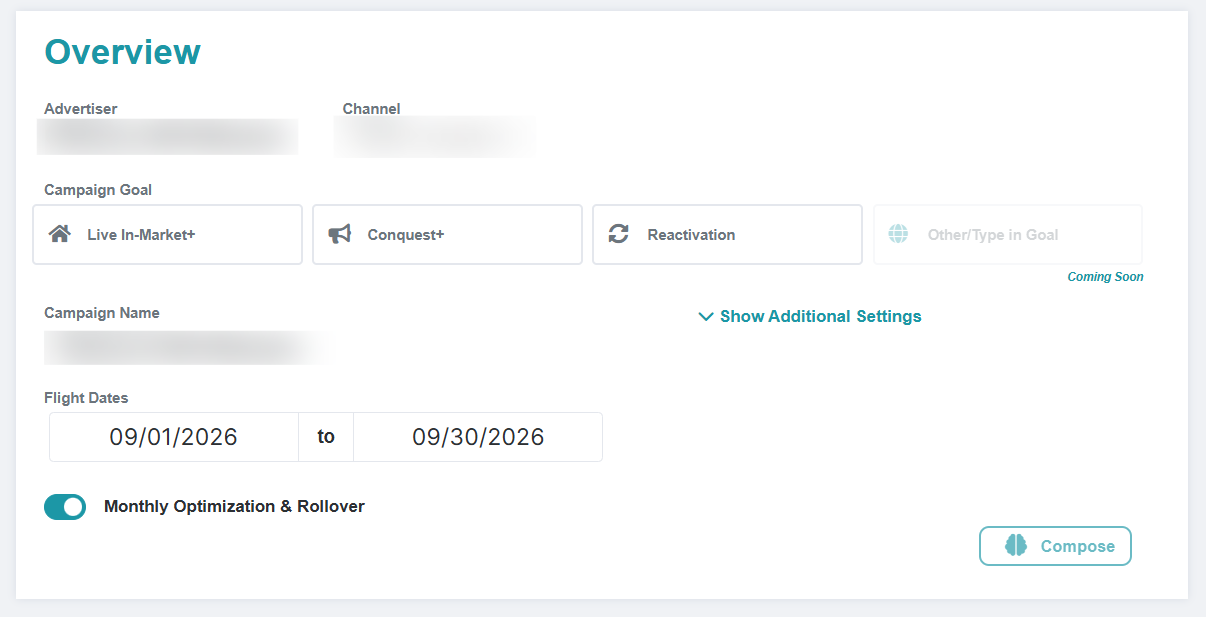Click the brain icon on Compose button
The image size is (1206, 617).
coord(1016,546)
